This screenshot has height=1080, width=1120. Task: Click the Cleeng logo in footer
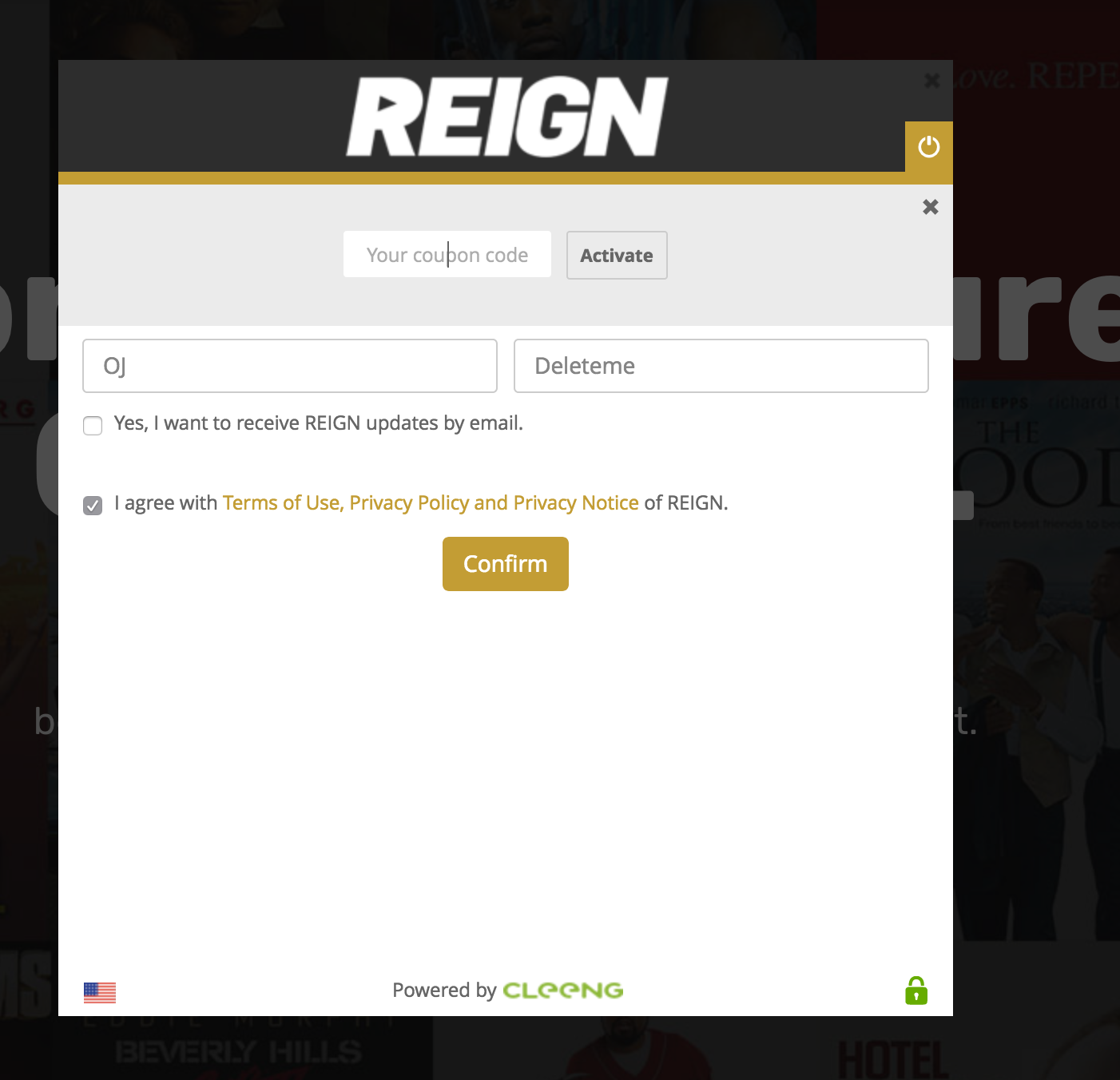point(562,991)
